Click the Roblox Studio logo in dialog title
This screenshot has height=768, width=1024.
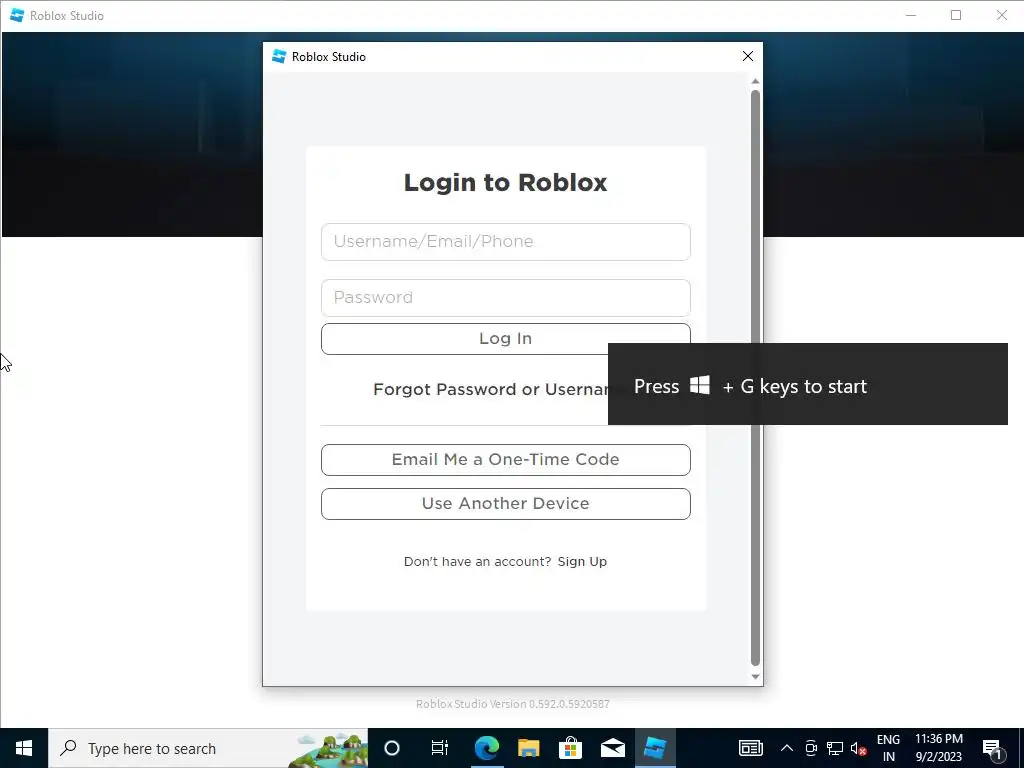coord(279,57)
